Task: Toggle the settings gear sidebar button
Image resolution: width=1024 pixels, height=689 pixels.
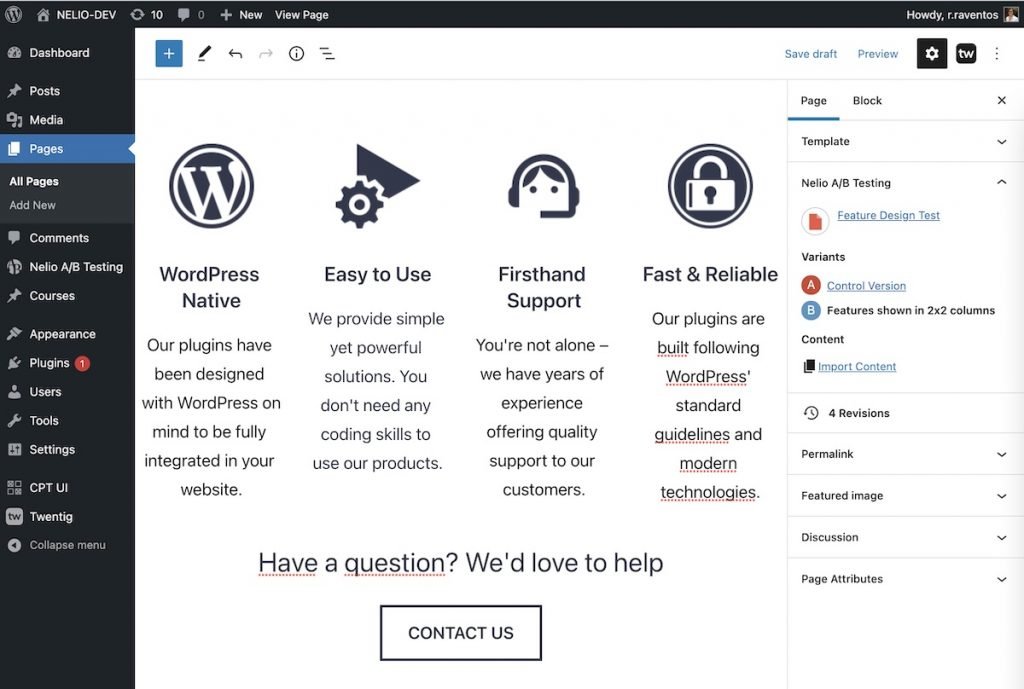Action: tap(932, 54)
